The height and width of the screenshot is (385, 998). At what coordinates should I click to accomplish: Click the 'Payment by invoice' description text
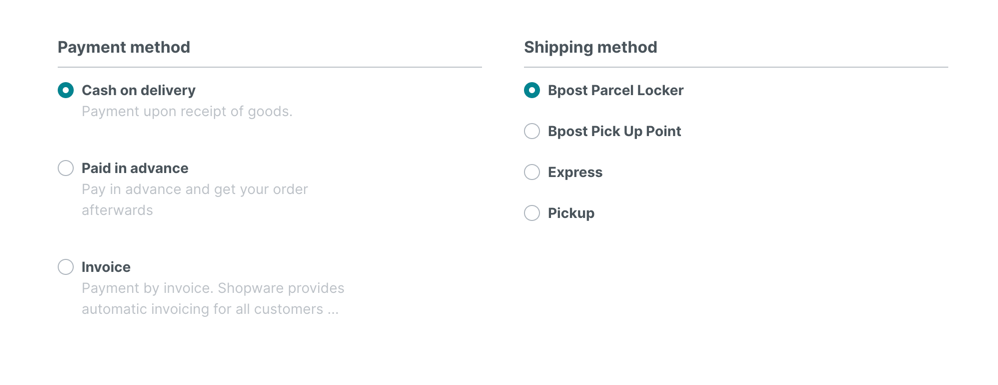pos(213,288)
